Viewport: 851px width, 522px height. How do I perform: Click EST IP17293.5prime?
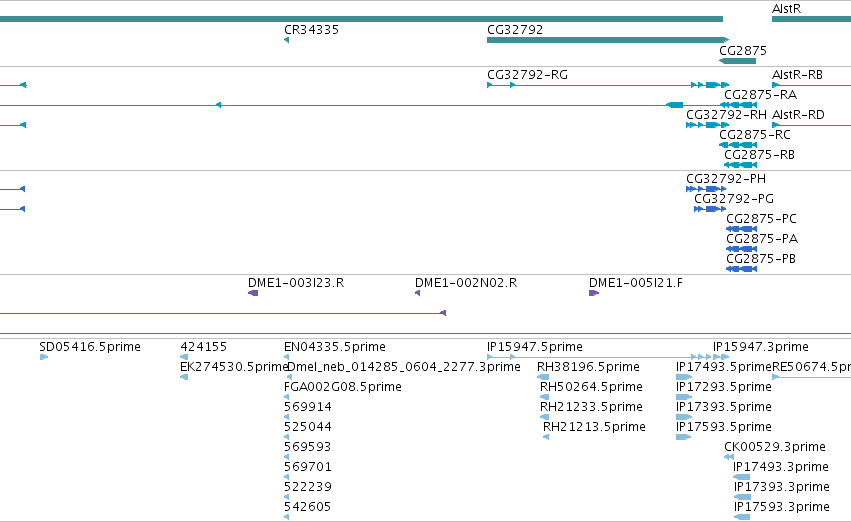[723, 387]
